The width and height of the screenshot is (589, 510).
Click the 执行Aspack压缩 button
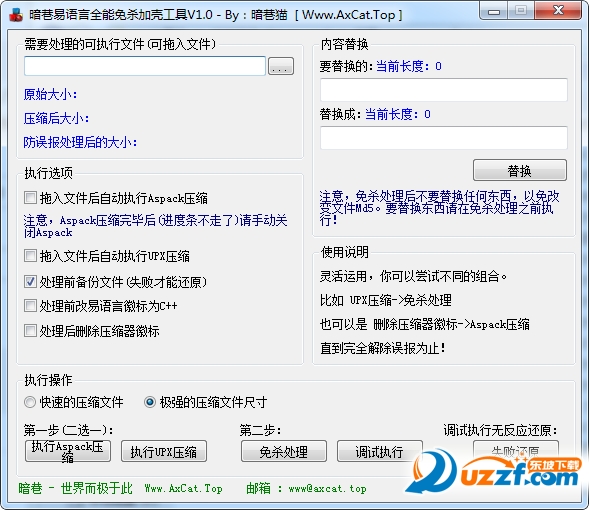click(x=68, y=451)
